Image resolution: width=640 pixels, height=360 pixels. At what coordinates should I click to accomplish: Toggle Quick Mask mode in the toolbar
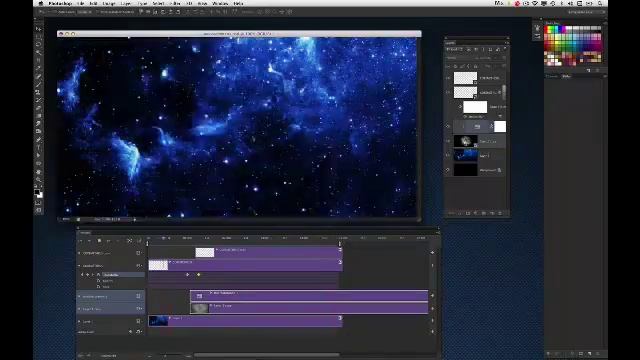click(39, 203)
